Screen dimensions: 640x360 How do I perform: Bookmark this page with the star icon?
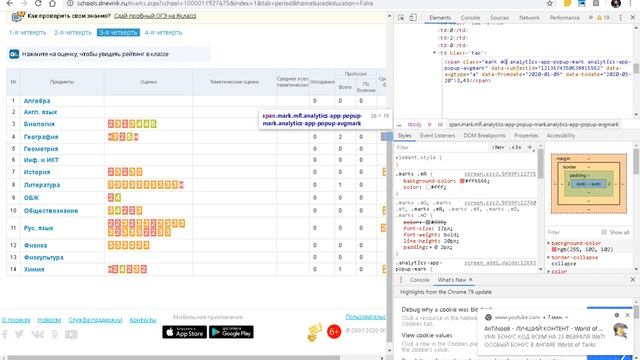pos(550,3)
